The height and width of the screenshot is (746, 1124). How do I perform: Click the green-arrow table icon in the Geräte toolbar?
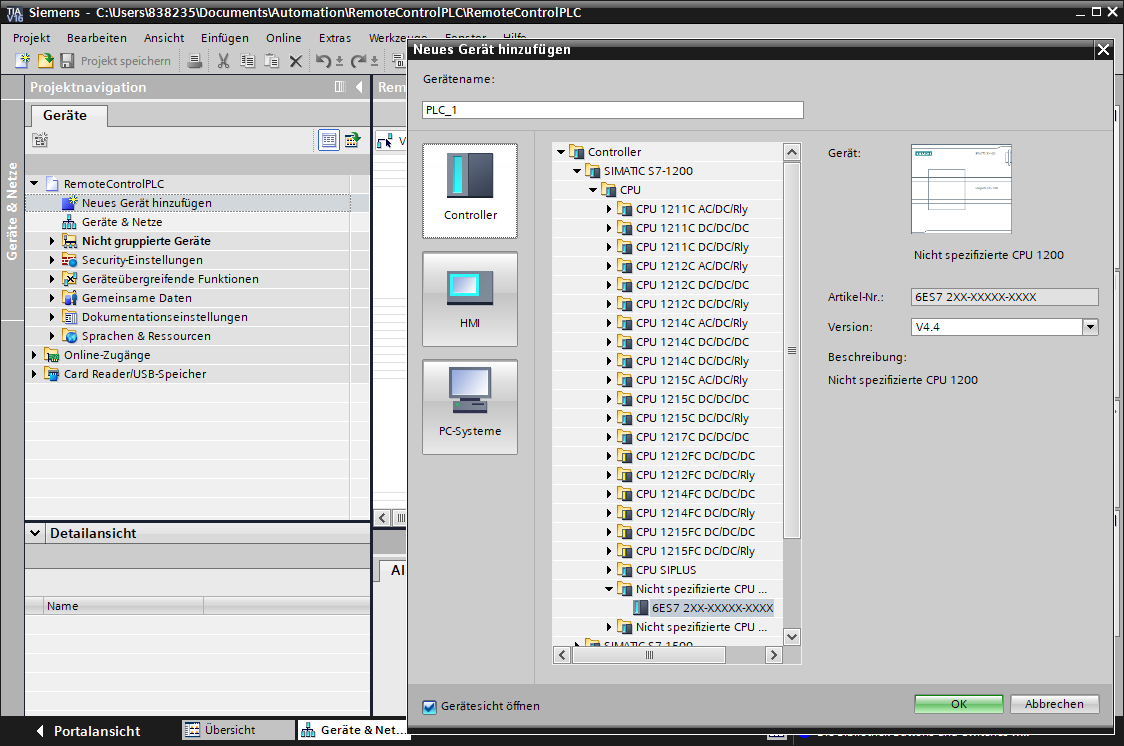352,140
